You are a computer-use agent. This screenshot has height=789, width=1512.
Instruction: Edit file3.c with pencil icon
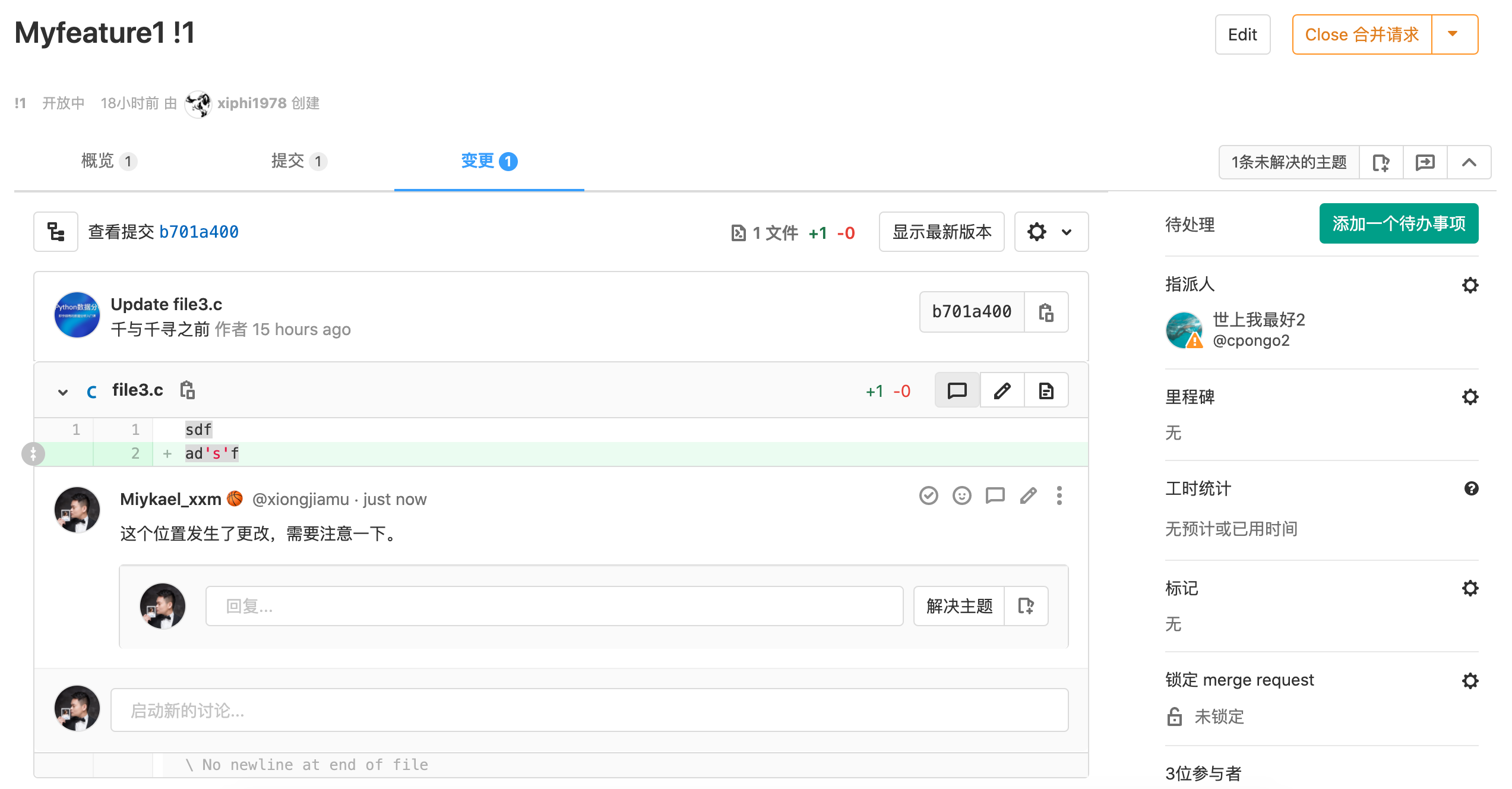1002,390
